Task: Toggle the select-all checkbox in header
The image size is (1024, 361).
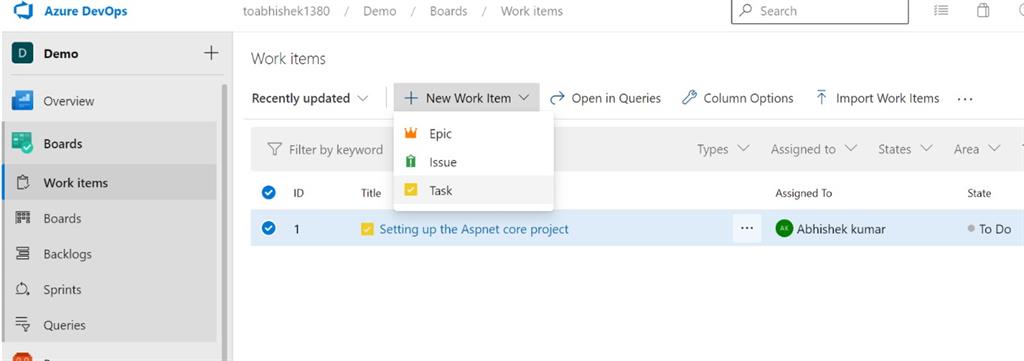Action: point(268,193)
